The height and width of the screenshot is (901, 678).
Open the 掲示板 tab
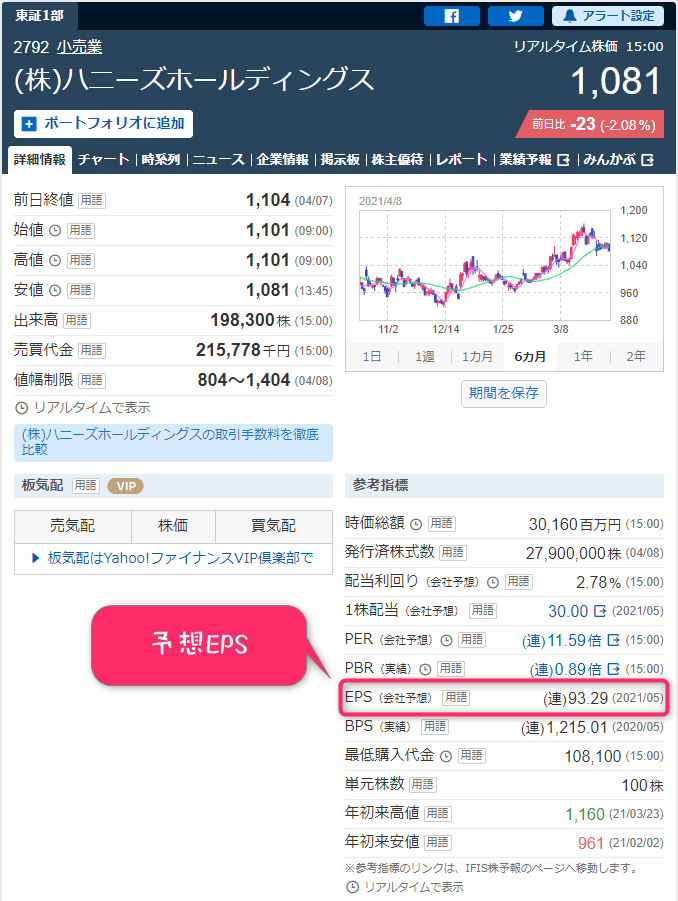(340, 160)
